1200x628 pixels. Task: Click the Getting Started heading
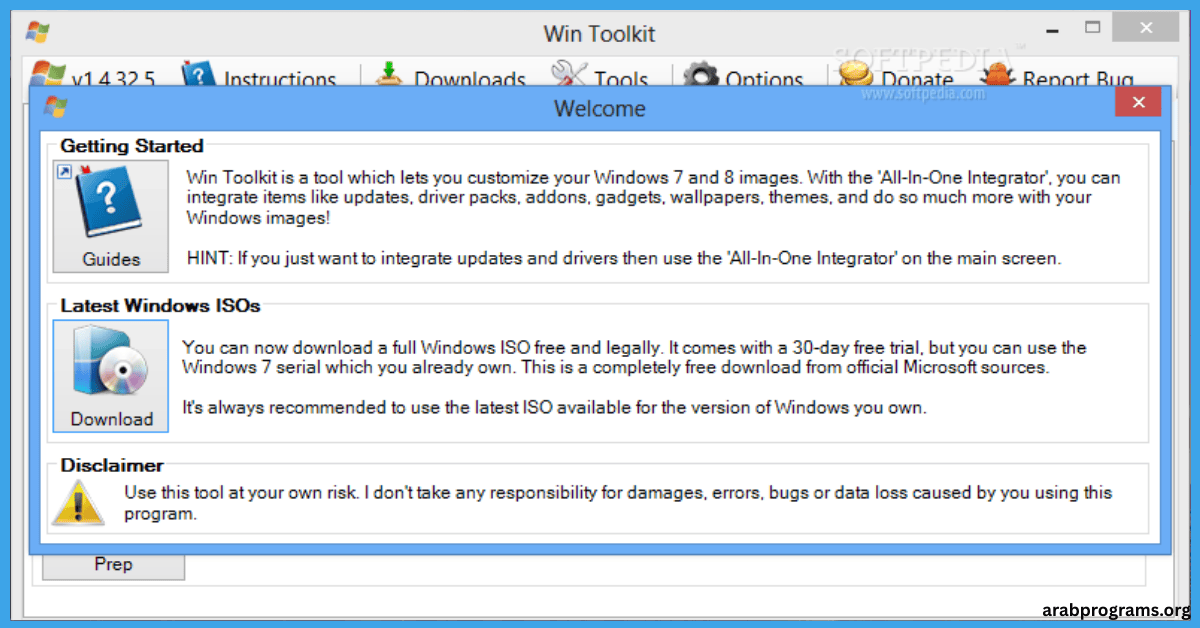point(132,146)
